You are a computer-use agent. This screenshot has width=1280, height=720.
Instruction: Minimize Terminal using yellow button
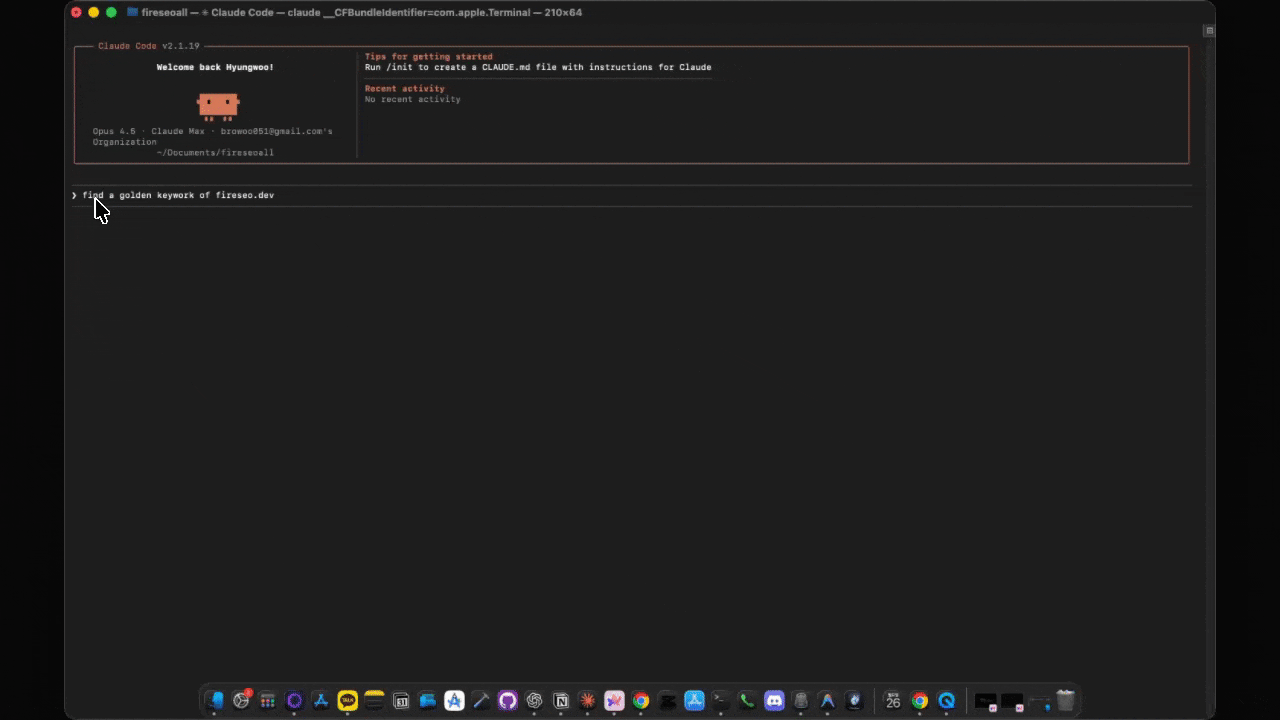tap(94, 12)
